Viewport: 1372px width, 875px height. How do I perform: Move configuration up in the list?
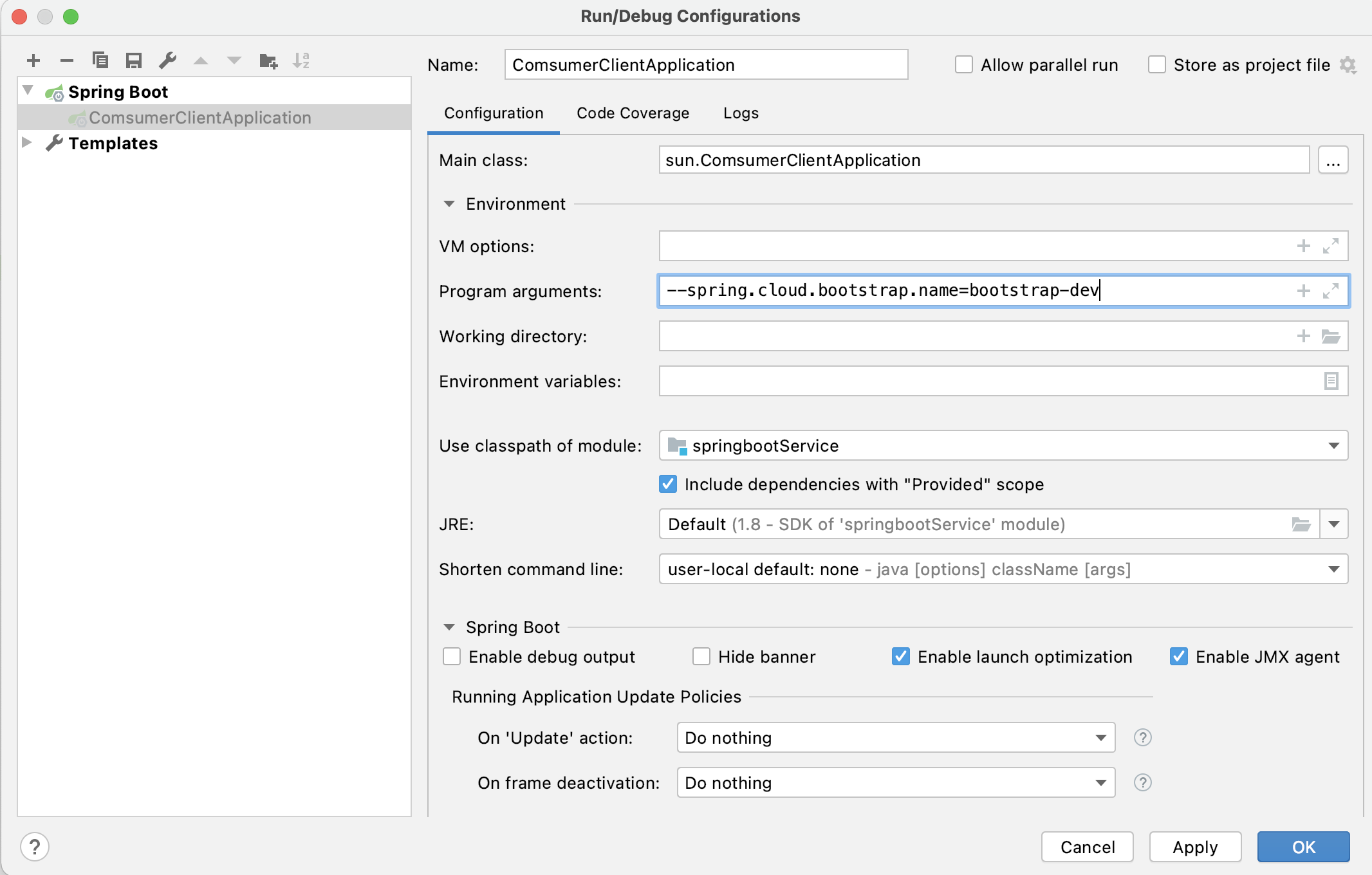pos(201,60)
